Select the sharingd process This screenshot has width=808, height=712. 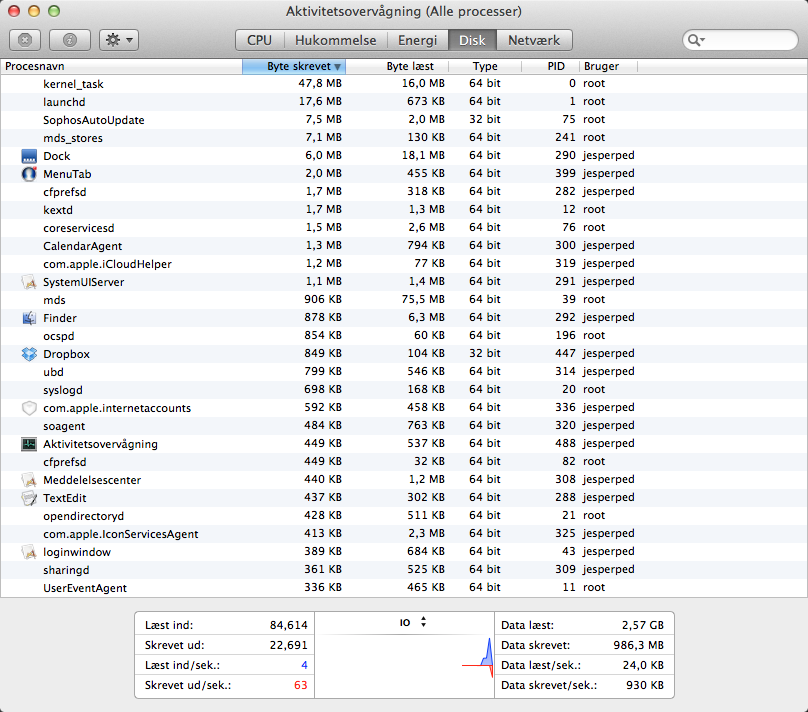tap(404, 570)
